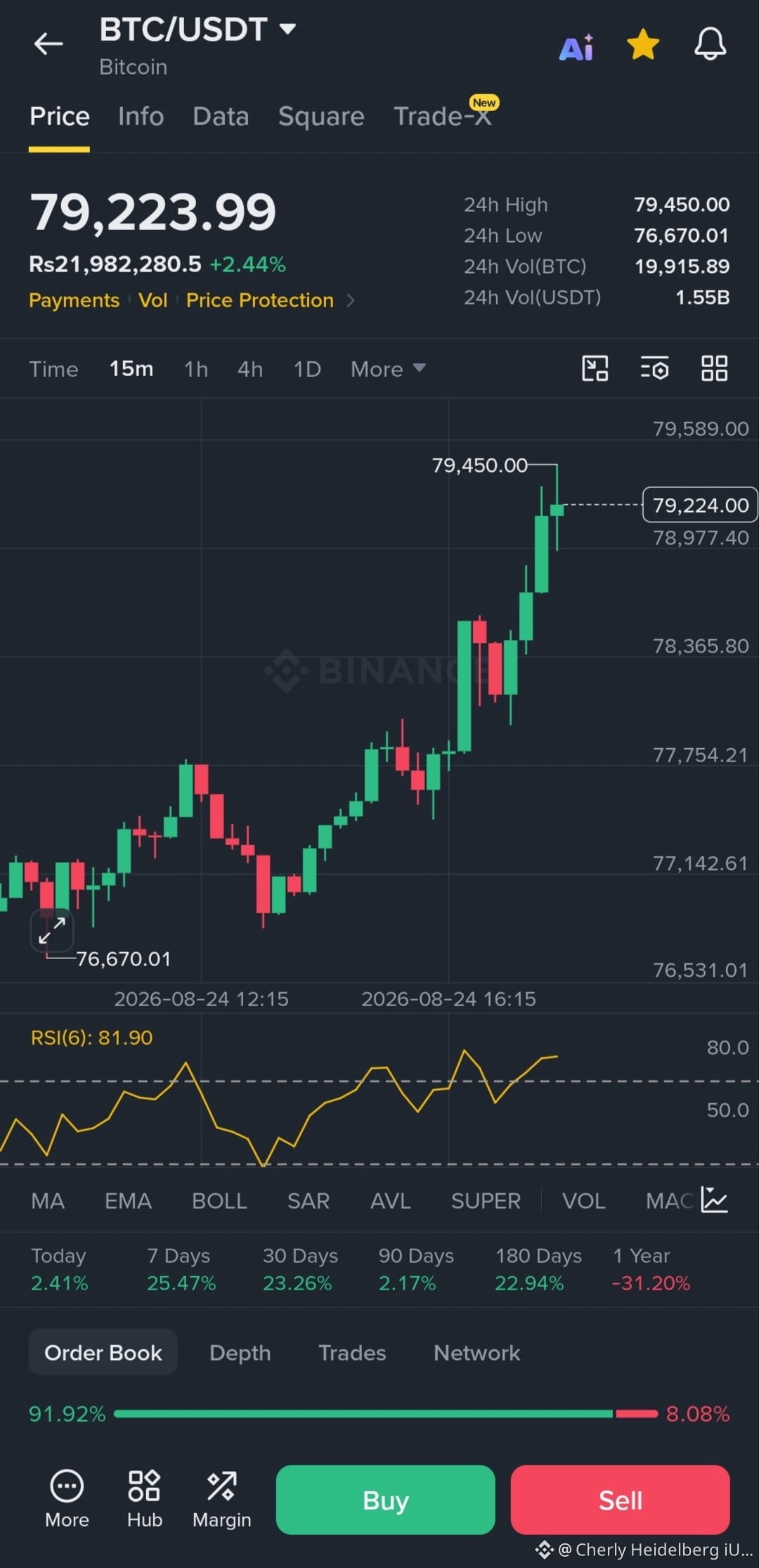The image size is (759, 1568).
Task: Open the Margin trading icon
Action: click(221, 1499)
